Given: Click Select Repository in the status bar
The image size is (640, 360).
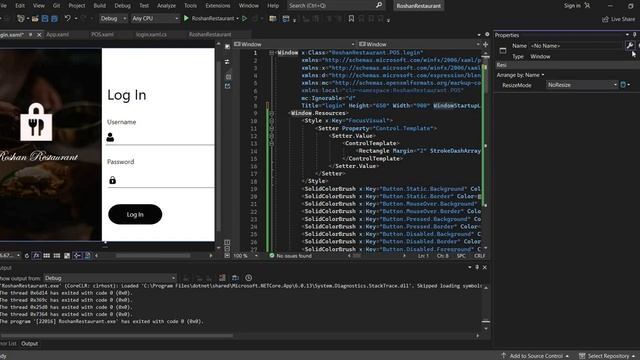Looking at the screenshot, I should tap(607, 356).
